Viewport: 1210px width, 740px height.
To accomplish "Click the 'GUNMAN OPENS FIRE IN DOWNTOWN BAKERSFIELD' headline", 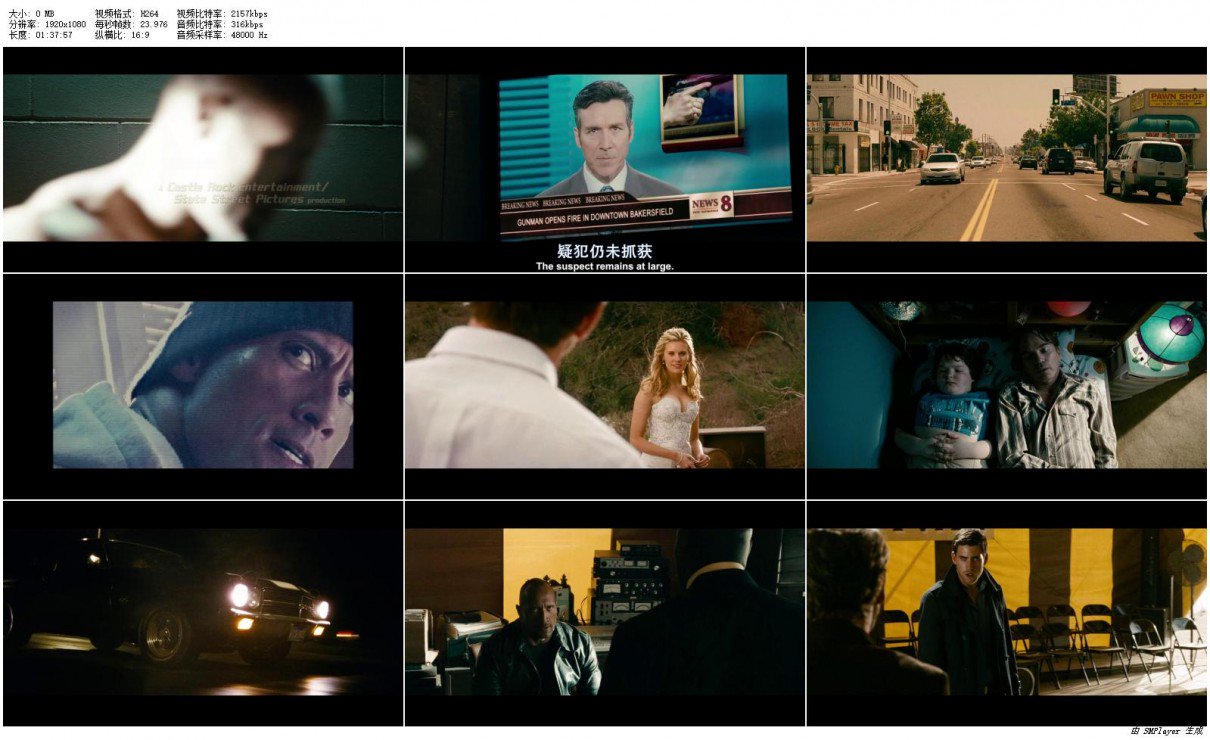I will tap(595, 216).
